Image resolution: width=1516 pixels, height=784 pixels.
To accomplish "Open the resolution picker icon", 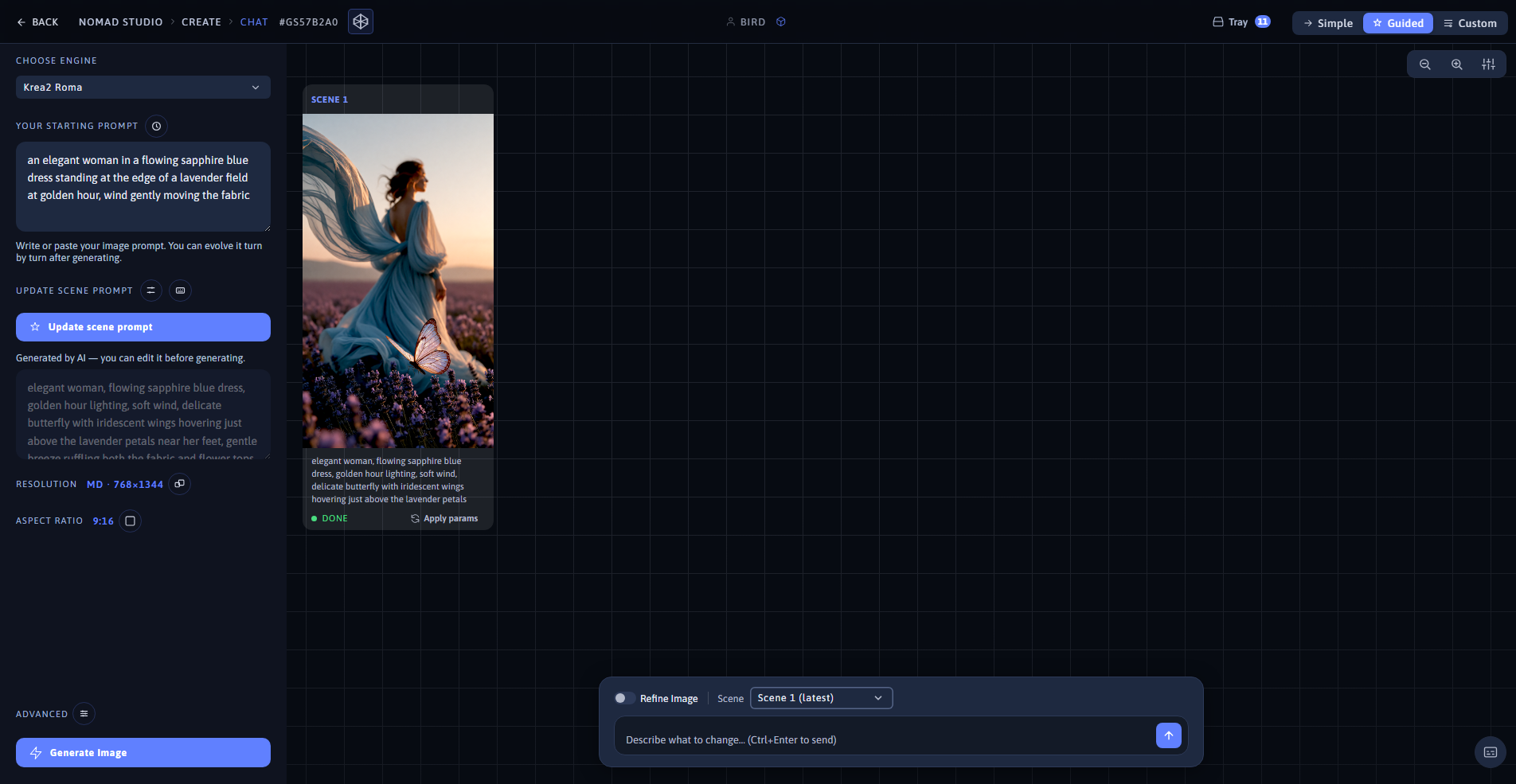I will [x=180, y=484].
